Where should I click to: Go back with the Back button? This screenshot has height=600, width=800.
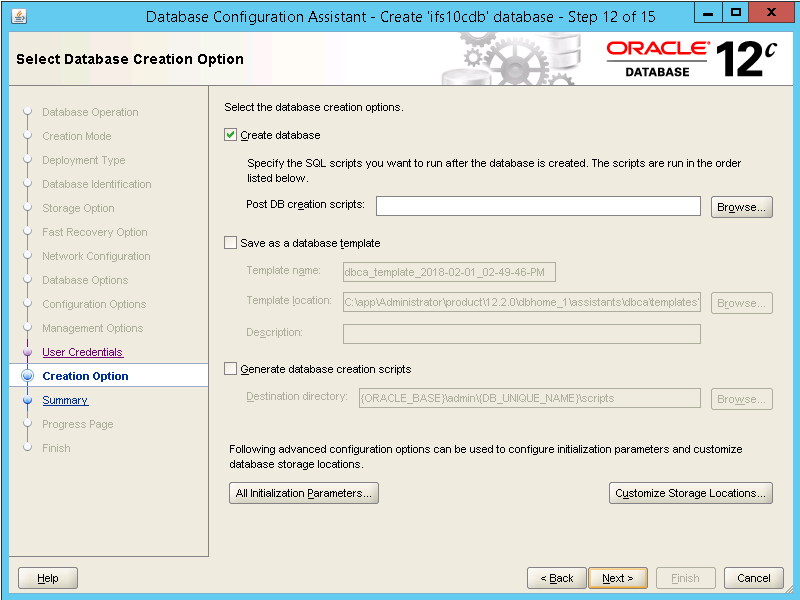[557, 578]
